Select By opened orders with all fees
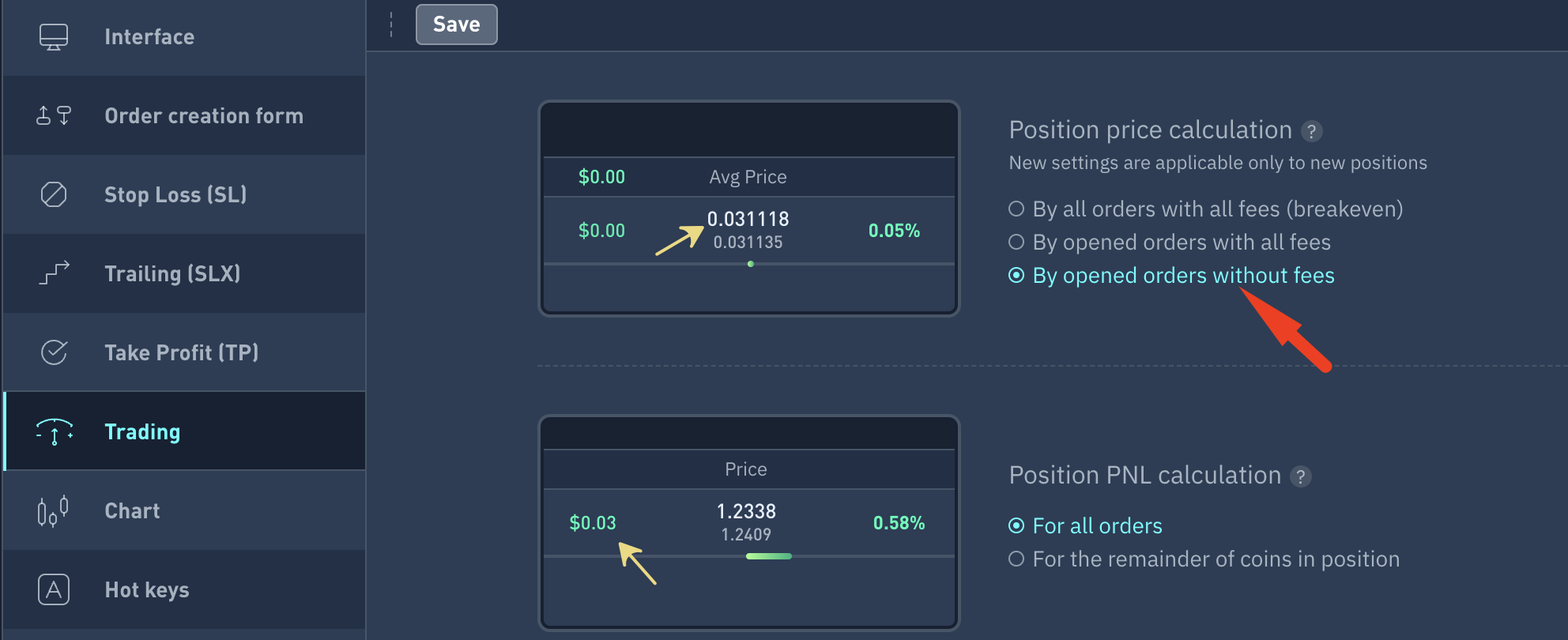1568x640 pixels. tap(1017, 242)
